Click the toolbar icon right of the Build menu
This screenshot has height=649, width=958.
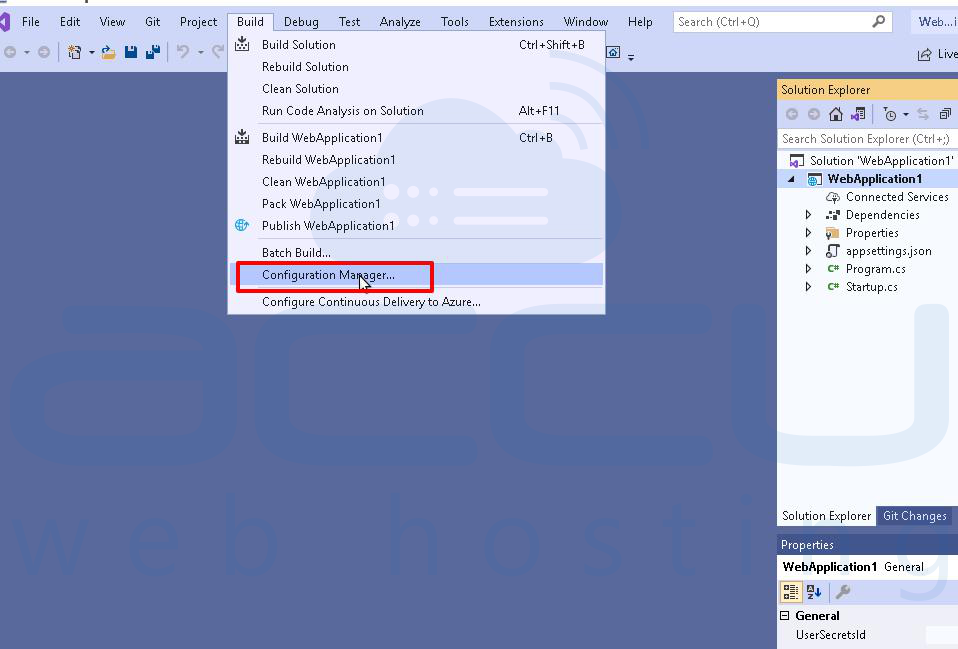[613, 52]
